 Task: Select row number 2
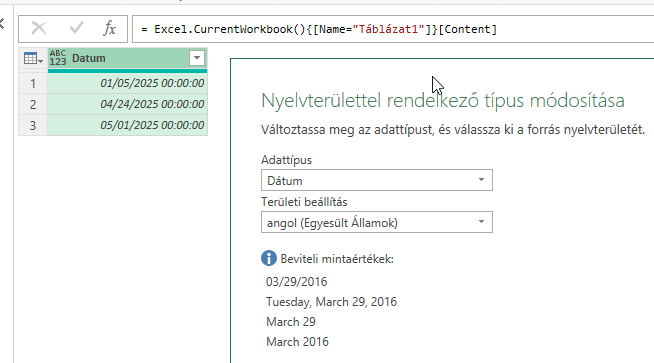33,104
